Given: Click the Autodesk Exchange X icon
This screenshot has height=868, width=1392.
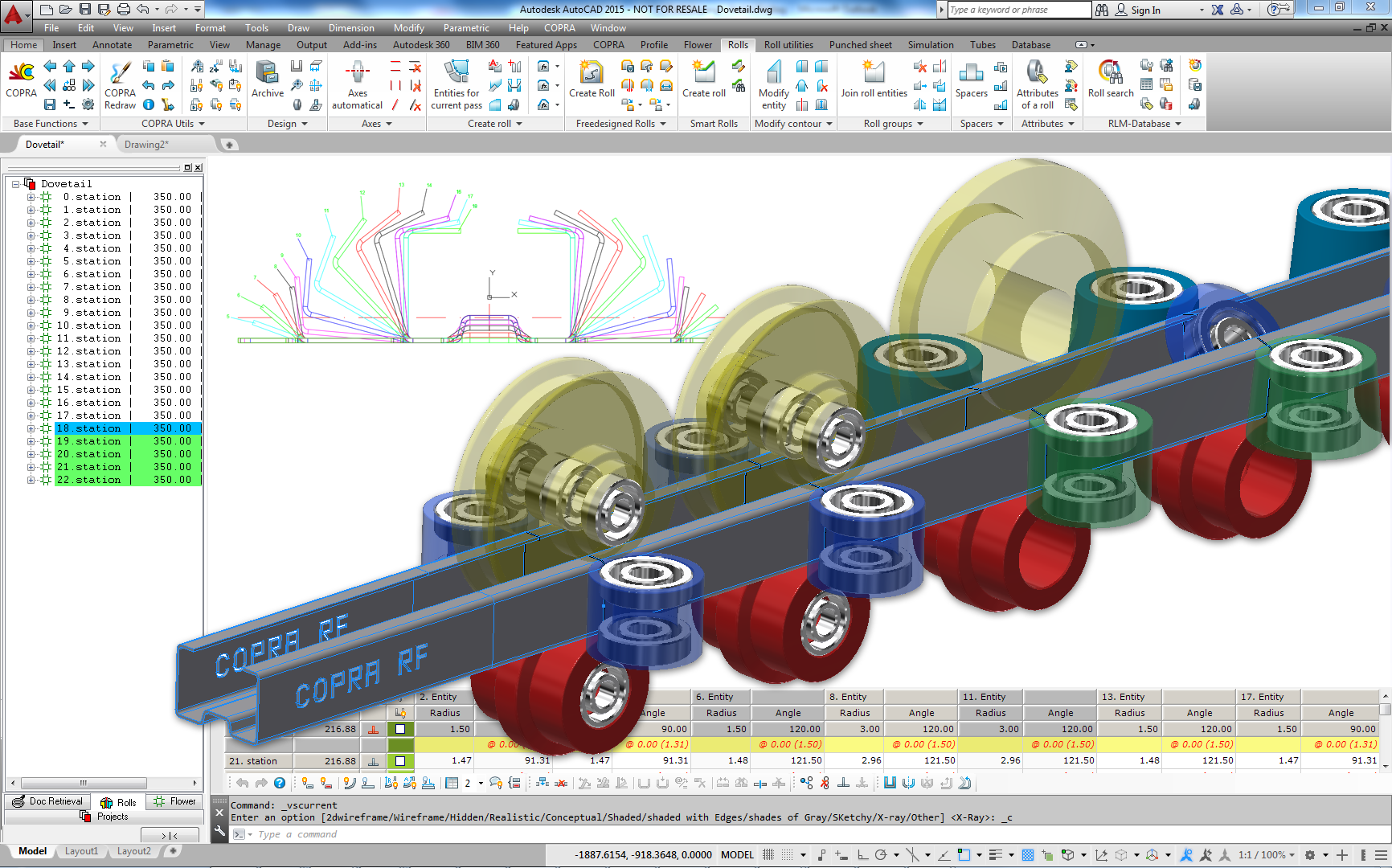Looking at the screenshot, I should 1218,10.
